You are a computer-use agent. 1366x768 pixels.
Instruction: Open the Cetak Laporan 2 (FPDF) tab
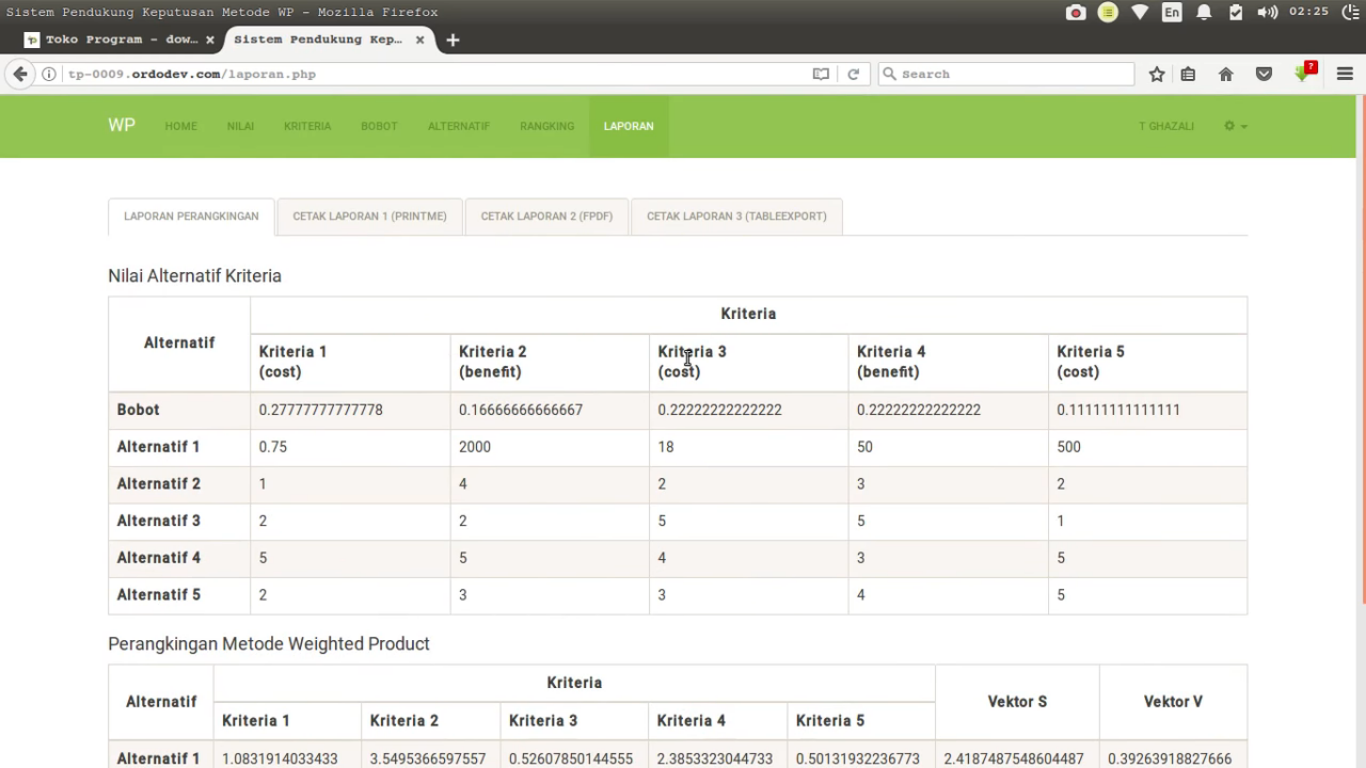pos(547,216)
